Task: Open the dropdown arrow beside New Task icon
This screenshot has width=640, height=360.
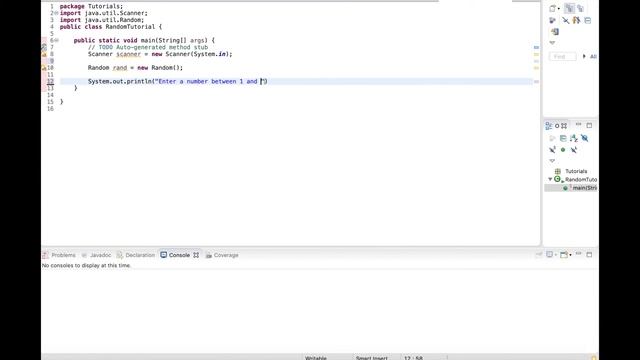Action: [x=559, y=9]
